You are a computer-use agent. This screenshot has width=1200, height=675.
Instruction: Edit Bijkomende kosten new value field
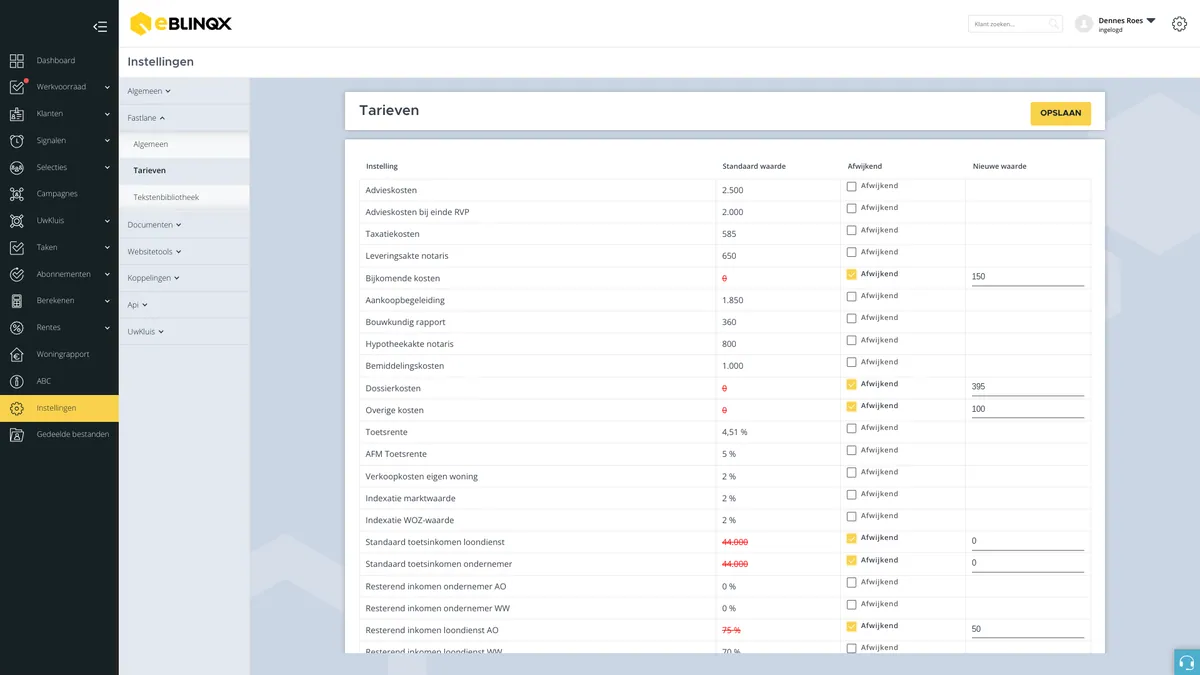click(1028, 277)
